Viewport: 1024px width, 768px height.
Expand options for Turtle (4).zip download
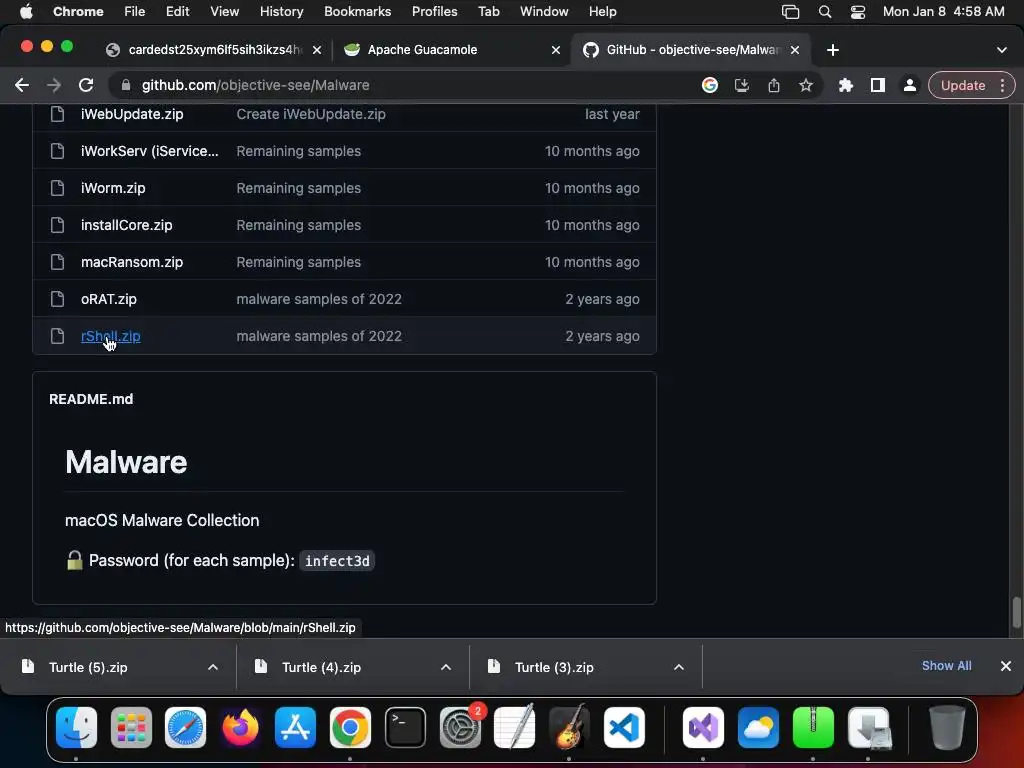[x=446, y=667]
